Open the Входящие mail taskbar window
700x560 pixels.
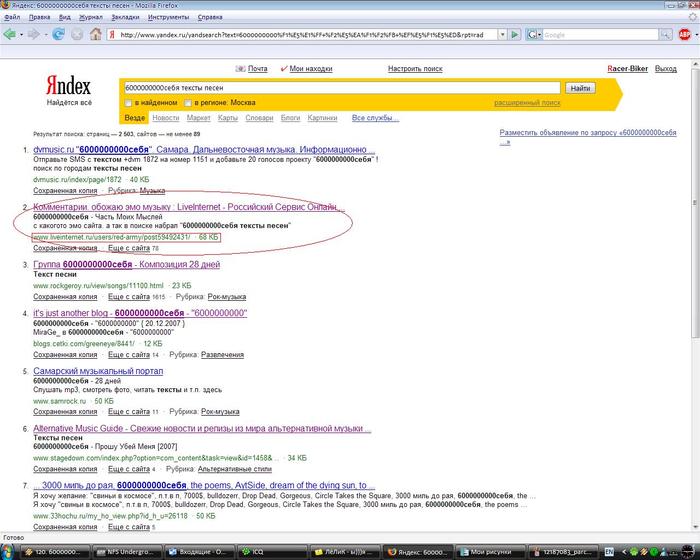tap(200, 552)
